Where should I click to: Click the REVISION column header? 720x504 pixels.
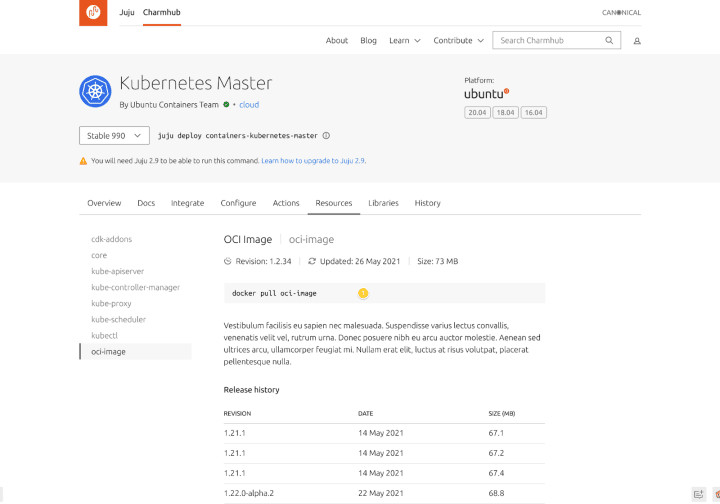click(237, 414)
